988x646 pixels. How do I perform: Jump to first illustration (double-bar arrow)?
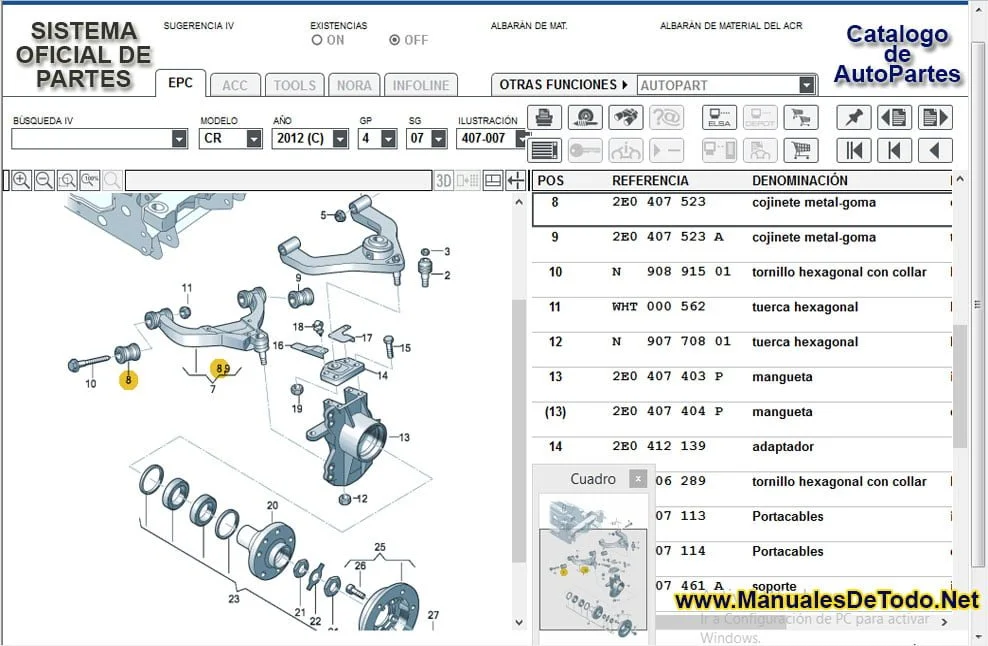pyautogui.click(x=854, y=151)
